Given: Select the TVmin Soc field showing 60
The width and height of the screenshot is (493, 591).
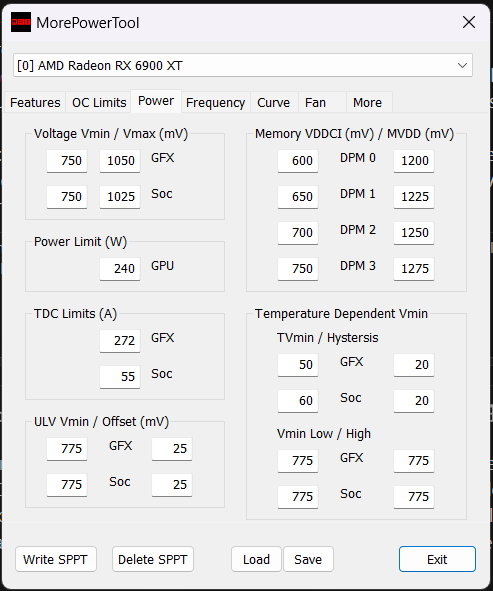Looking at the screenshot, I should coord(298,401).
